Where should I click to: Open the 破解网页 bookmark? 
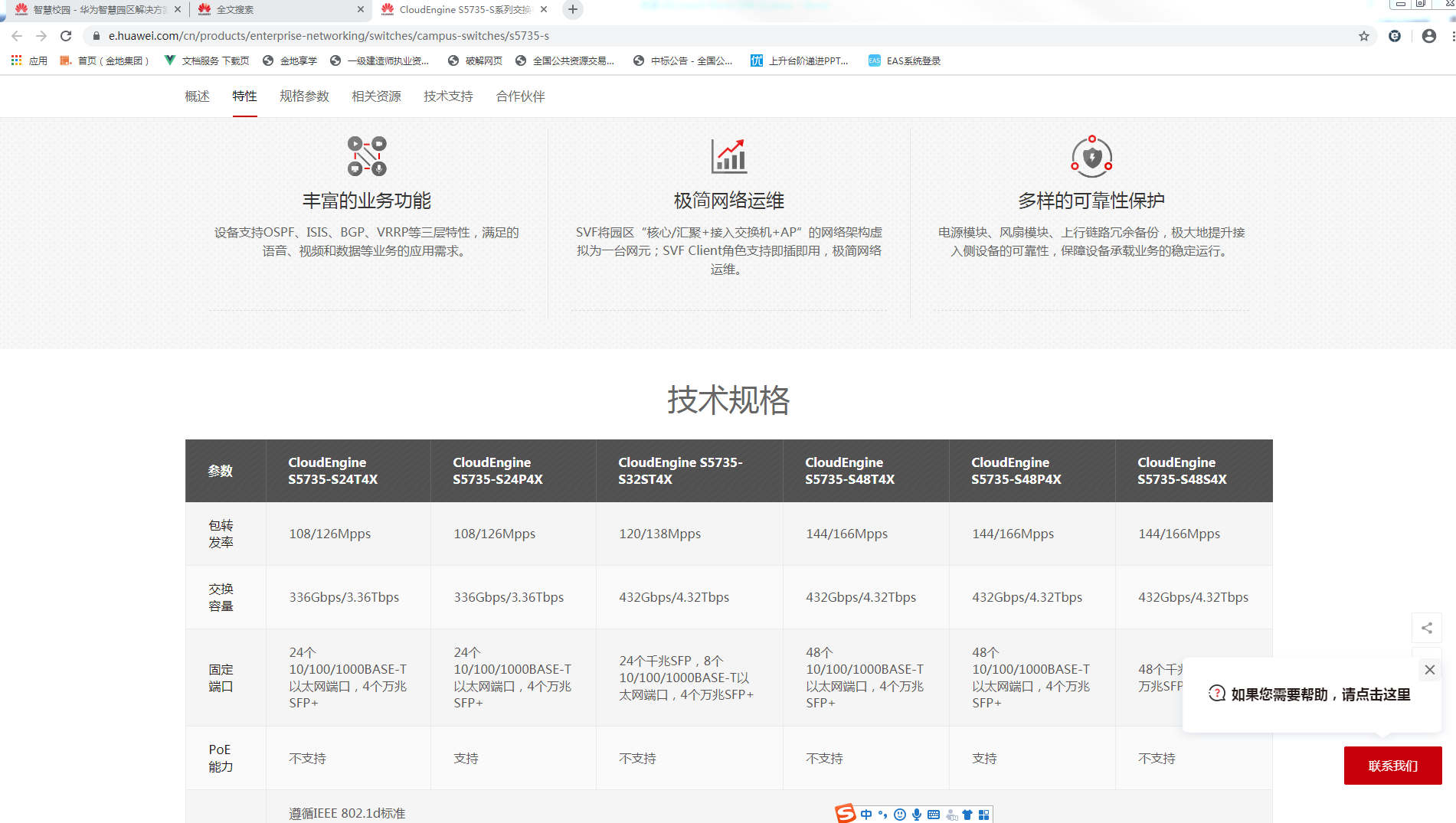click(x=475, y=60)
